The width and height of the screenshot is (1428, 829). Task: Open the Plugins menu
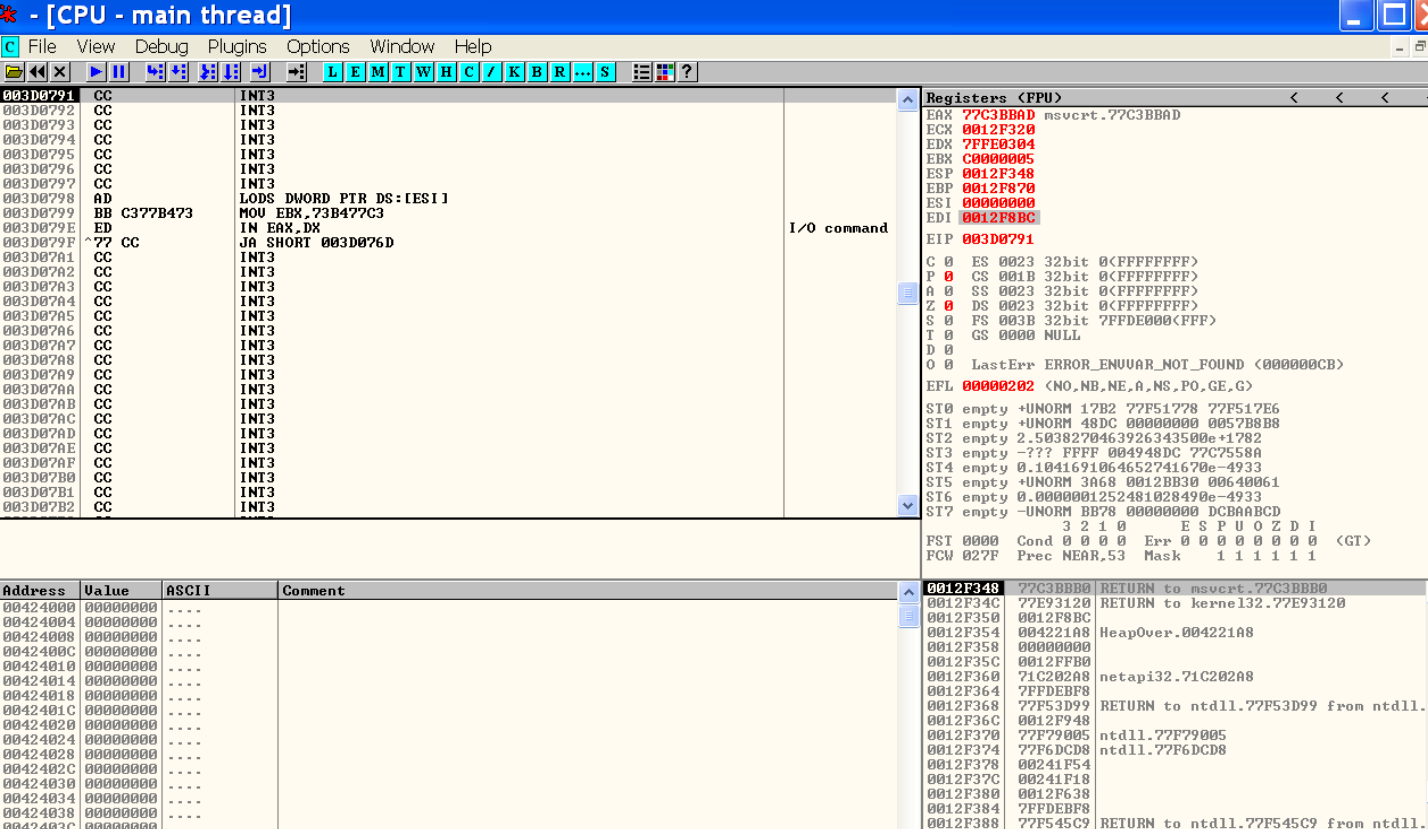tap(237, 47)
